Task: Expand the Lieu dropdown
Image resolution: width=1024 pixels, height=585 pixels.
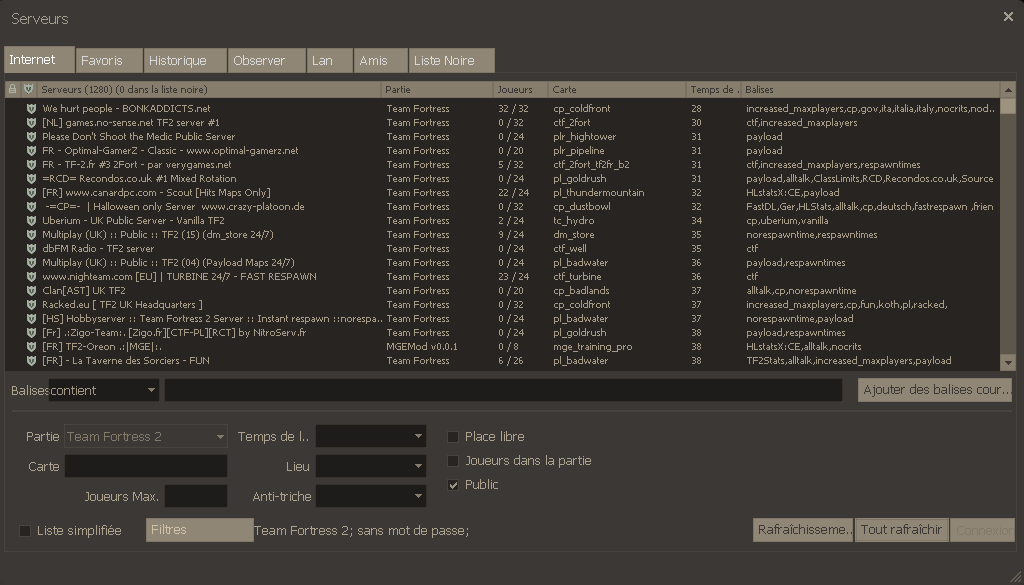Action: point(372,466)
